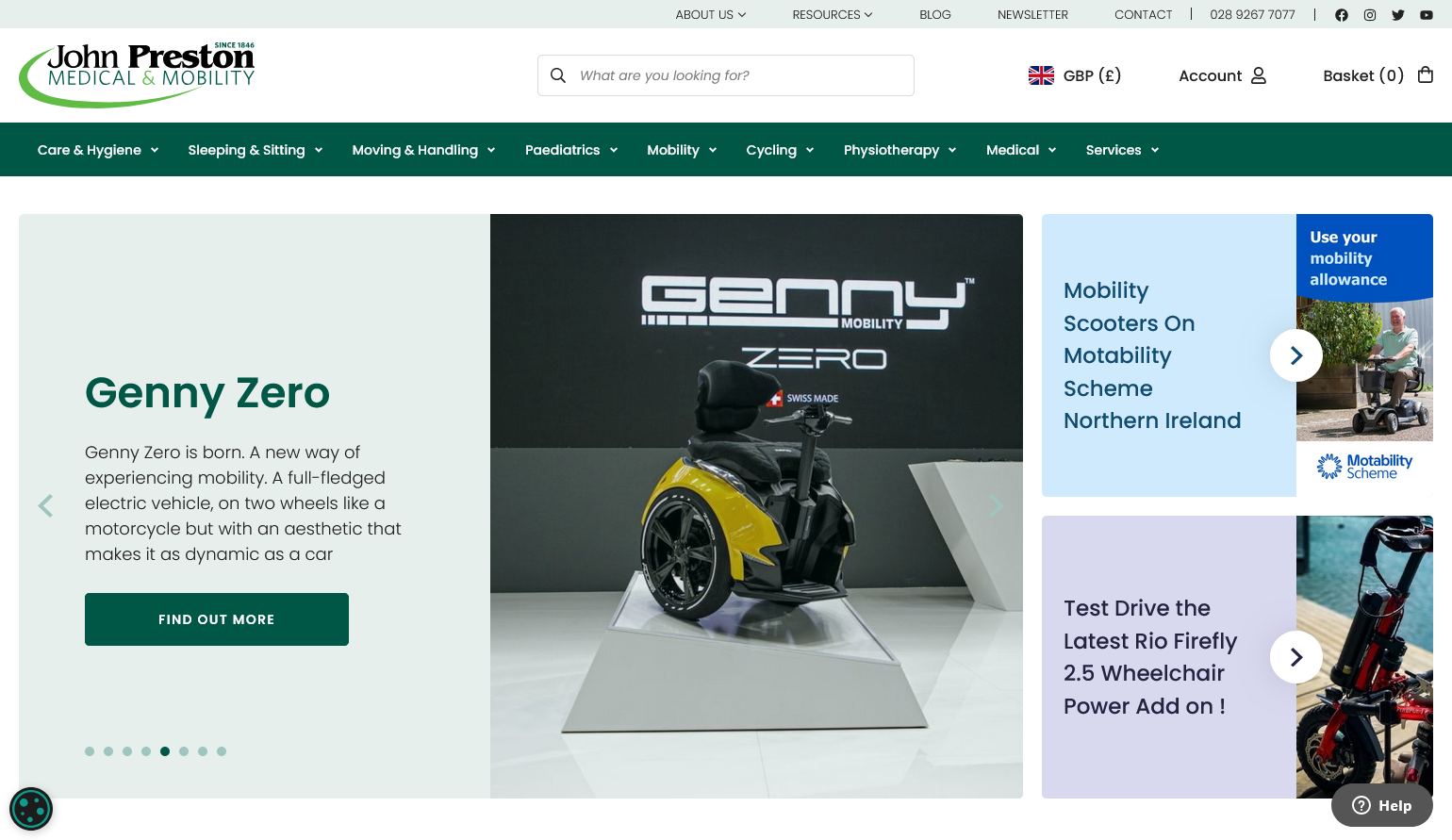Select the last carousel slide dot
The height and width of the screenshot is (840, 1452).
point(222,751)
